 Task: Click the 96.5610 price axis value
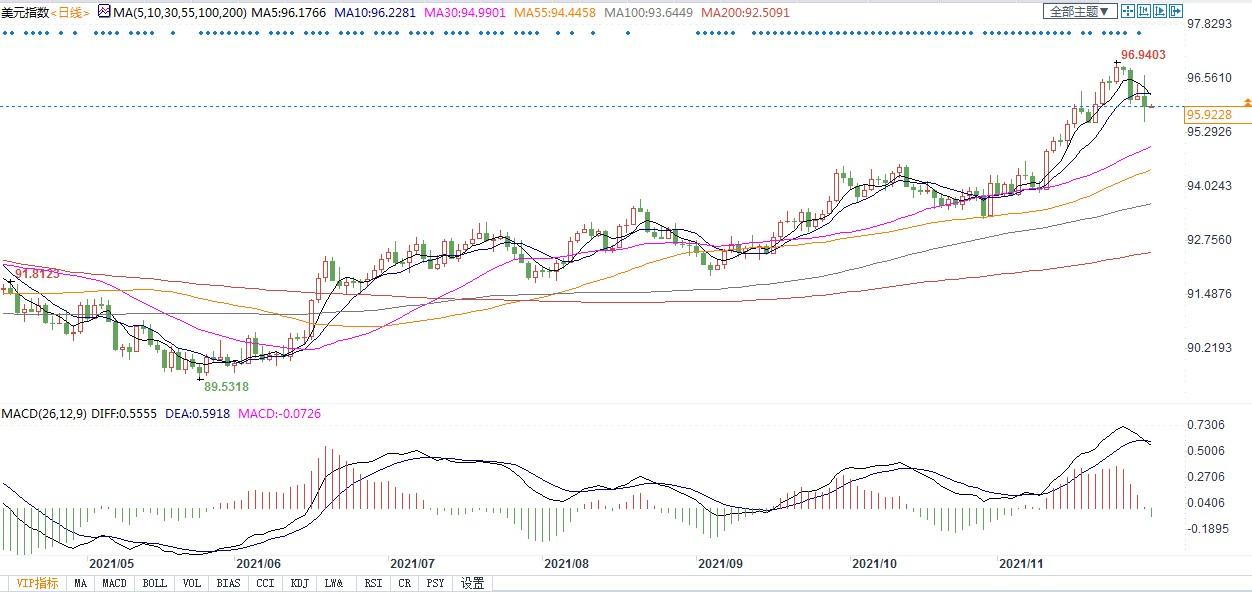point(1209,77)
